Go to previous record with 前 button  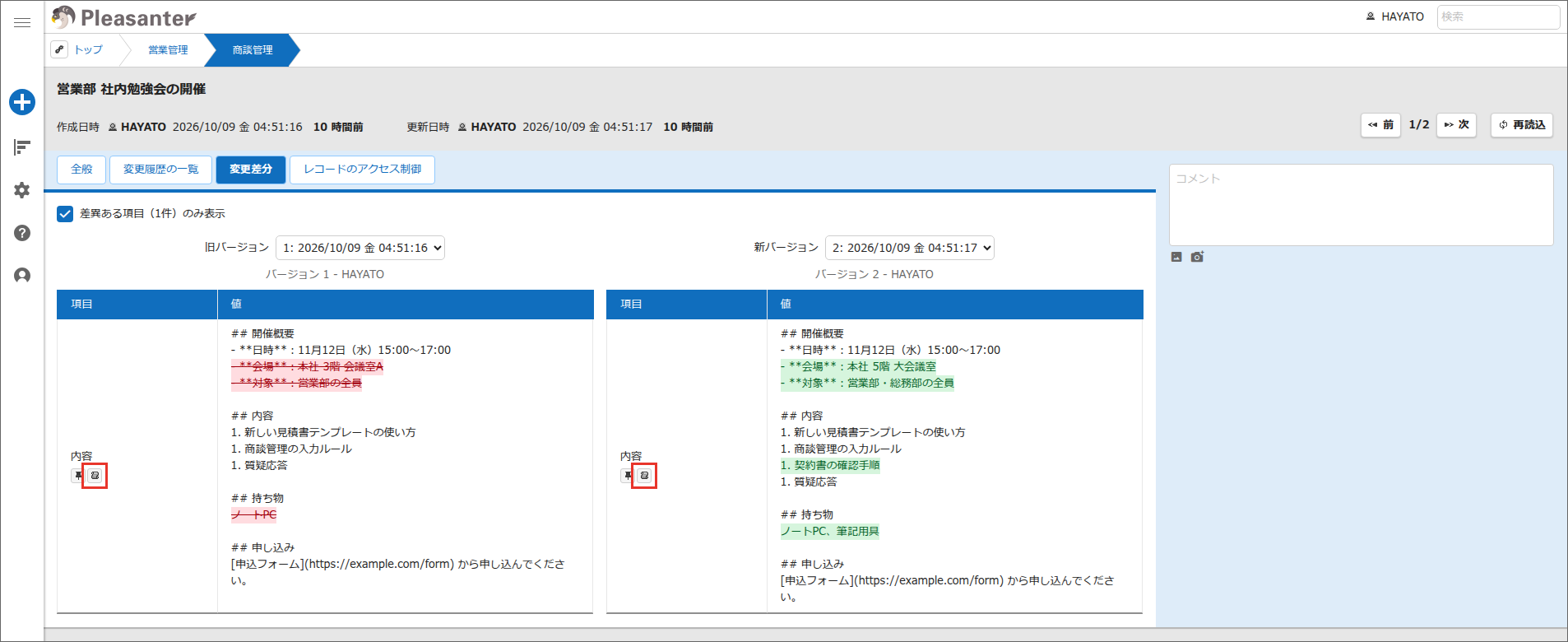(1380, 125)
